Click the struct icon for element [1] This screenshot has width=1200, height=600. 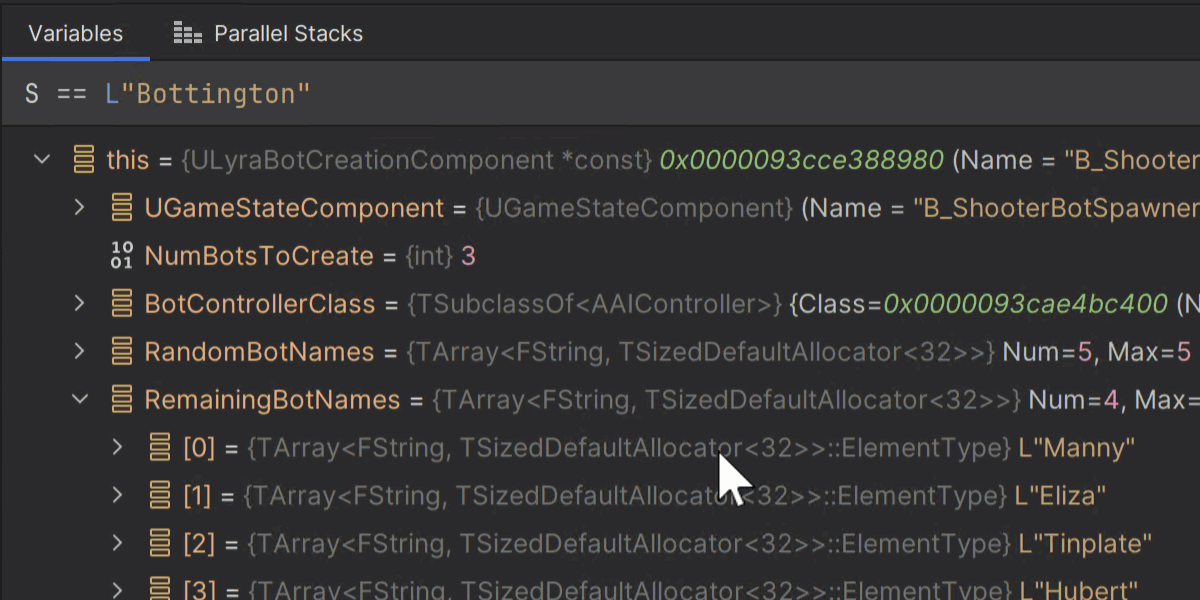tap(160, 495)
